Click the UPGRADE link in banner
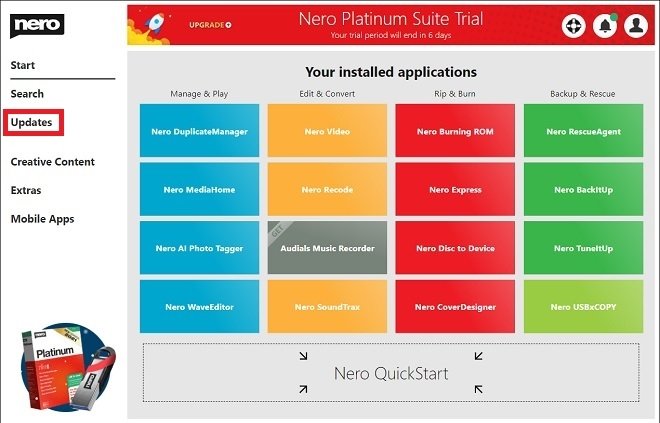This screenshot has width=660, height=423. pyautogui.click(x=210, y=25)
